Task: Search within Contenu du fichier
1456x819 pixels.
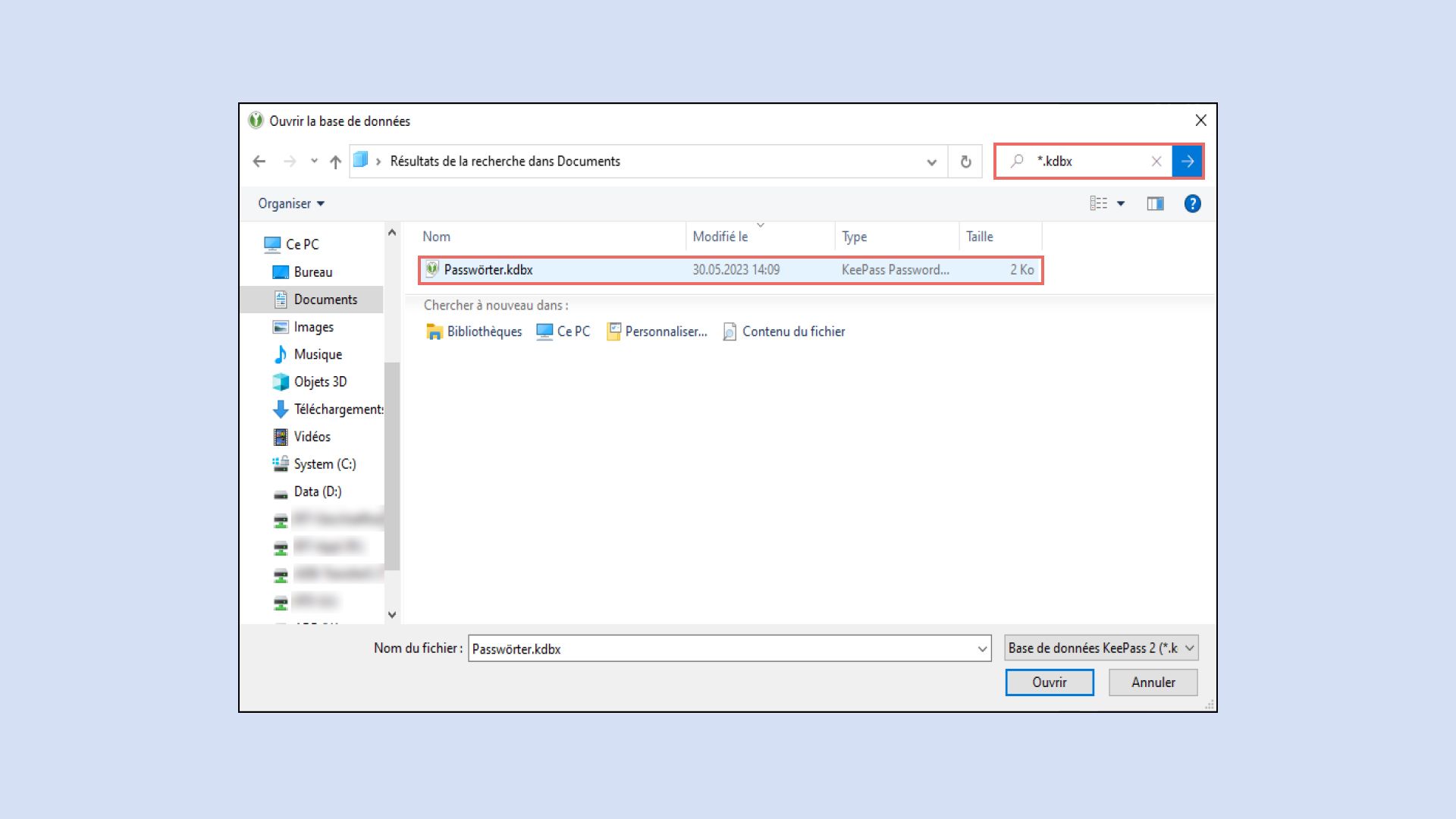Action: coord(793,331)
